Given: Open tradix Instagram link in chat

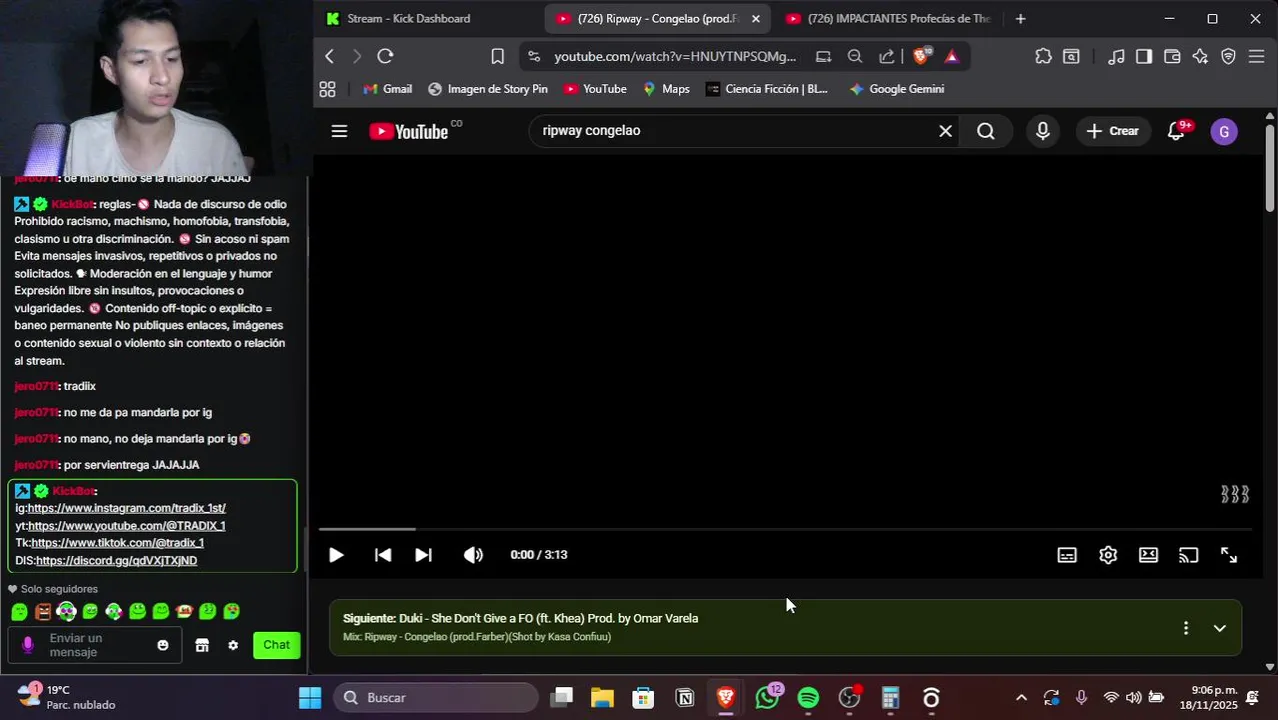Looking at the screenshot, I should tap(127, 508).
